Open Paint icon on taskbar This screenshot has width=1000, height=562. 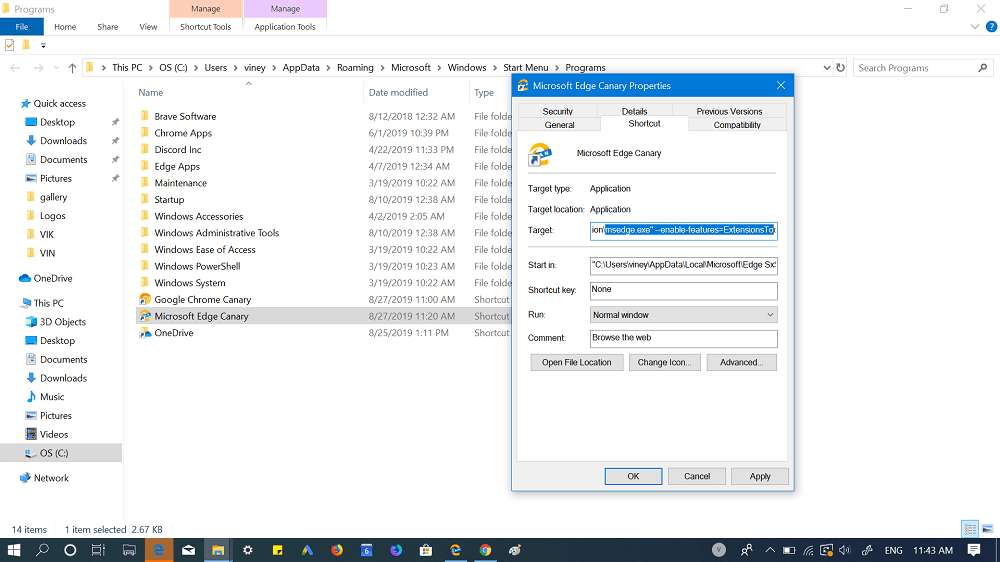(515, 550)
